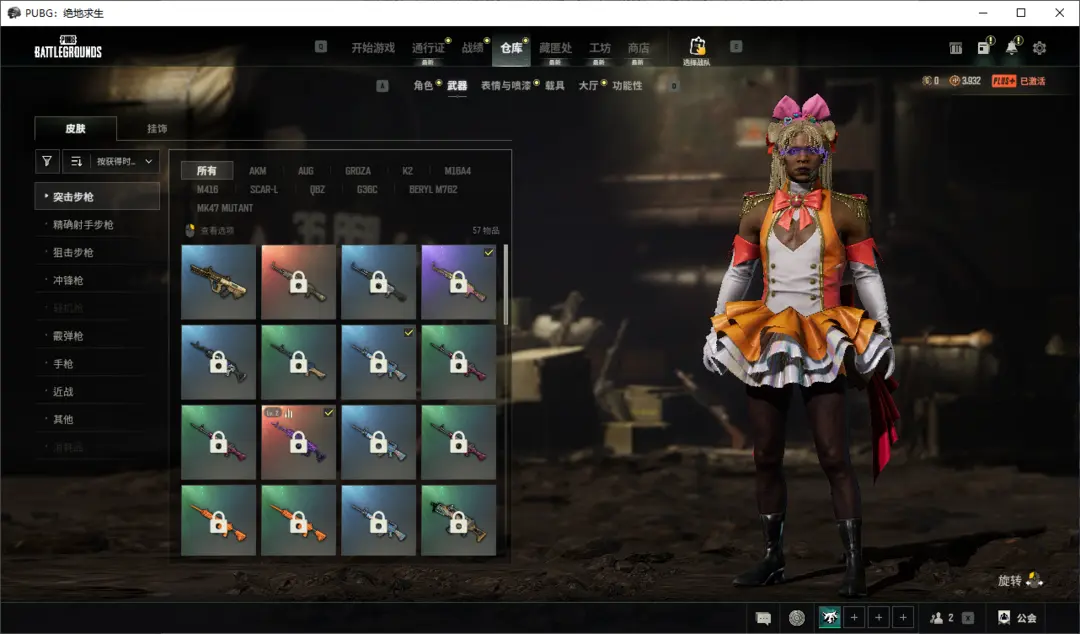The width and height of the screenshot is (1080, 634).
Task: Click the 旋转 rotate character control
Action: [1020, 580]
